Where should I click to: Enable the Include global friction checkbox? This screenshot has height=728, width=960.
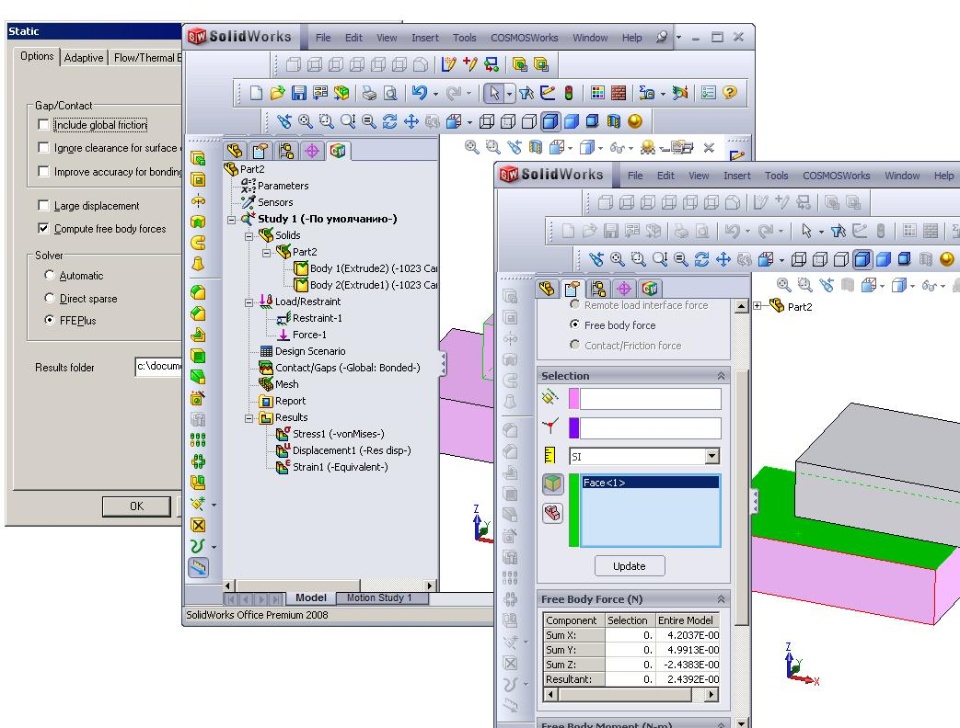point(43,125)
